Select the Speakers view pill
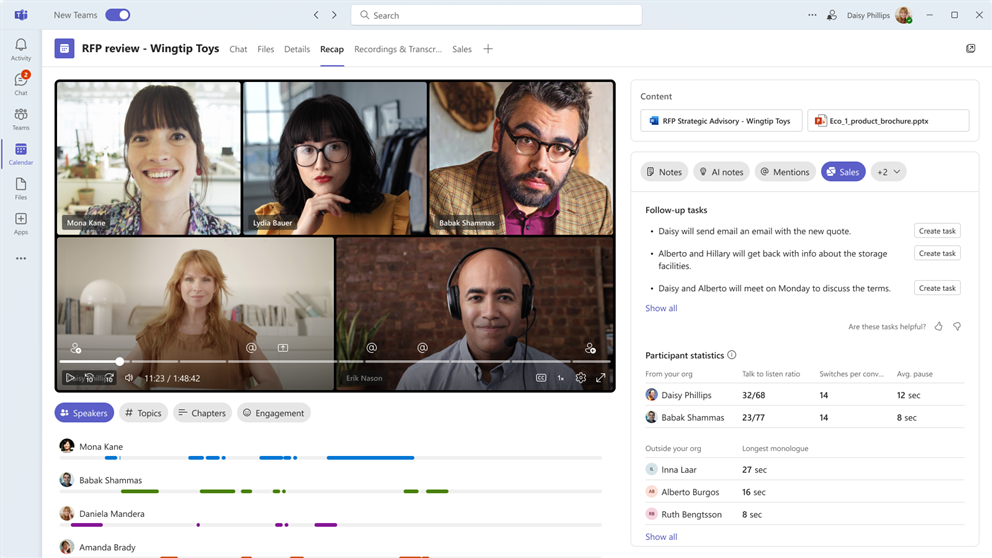The height and width of the screenshot is (558, 992). pyautogui.click(x=84, y=412)
